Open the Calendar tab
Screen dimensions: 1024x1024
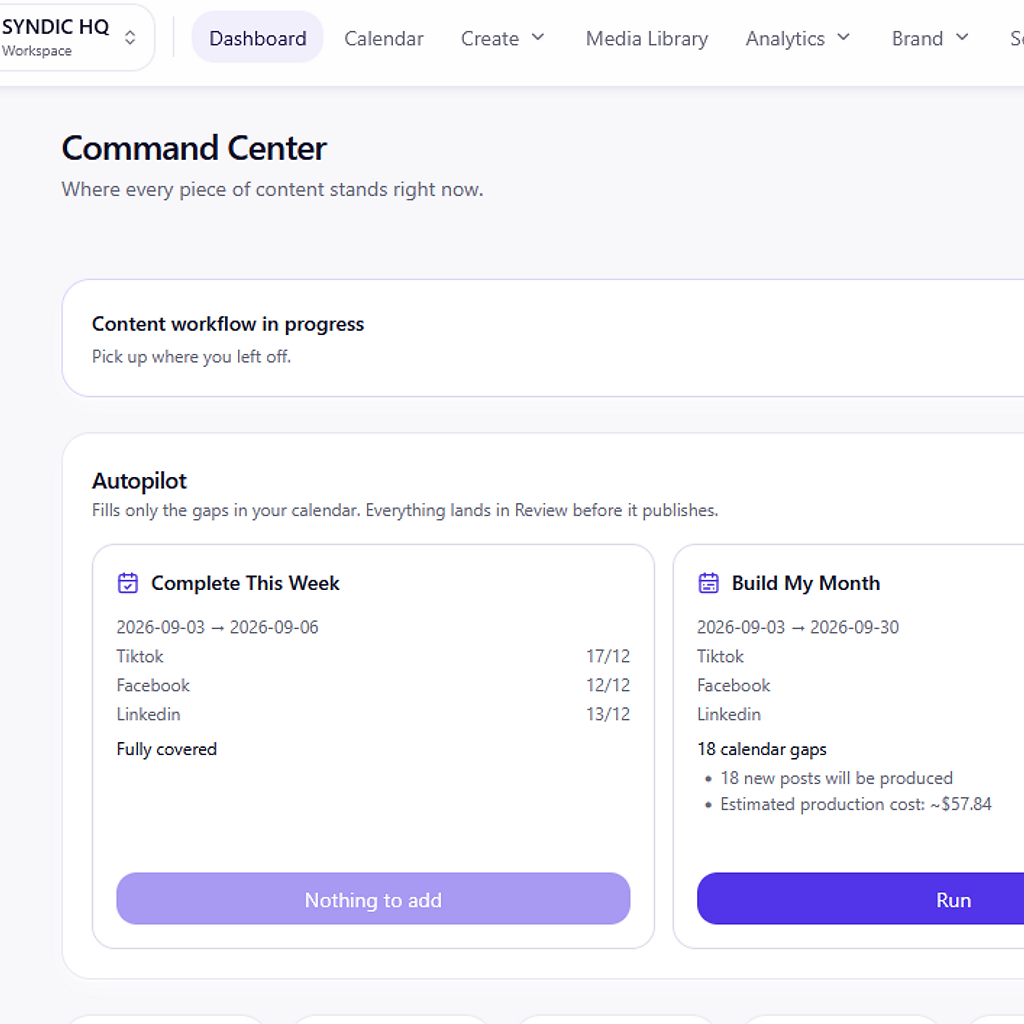[383, 39]
